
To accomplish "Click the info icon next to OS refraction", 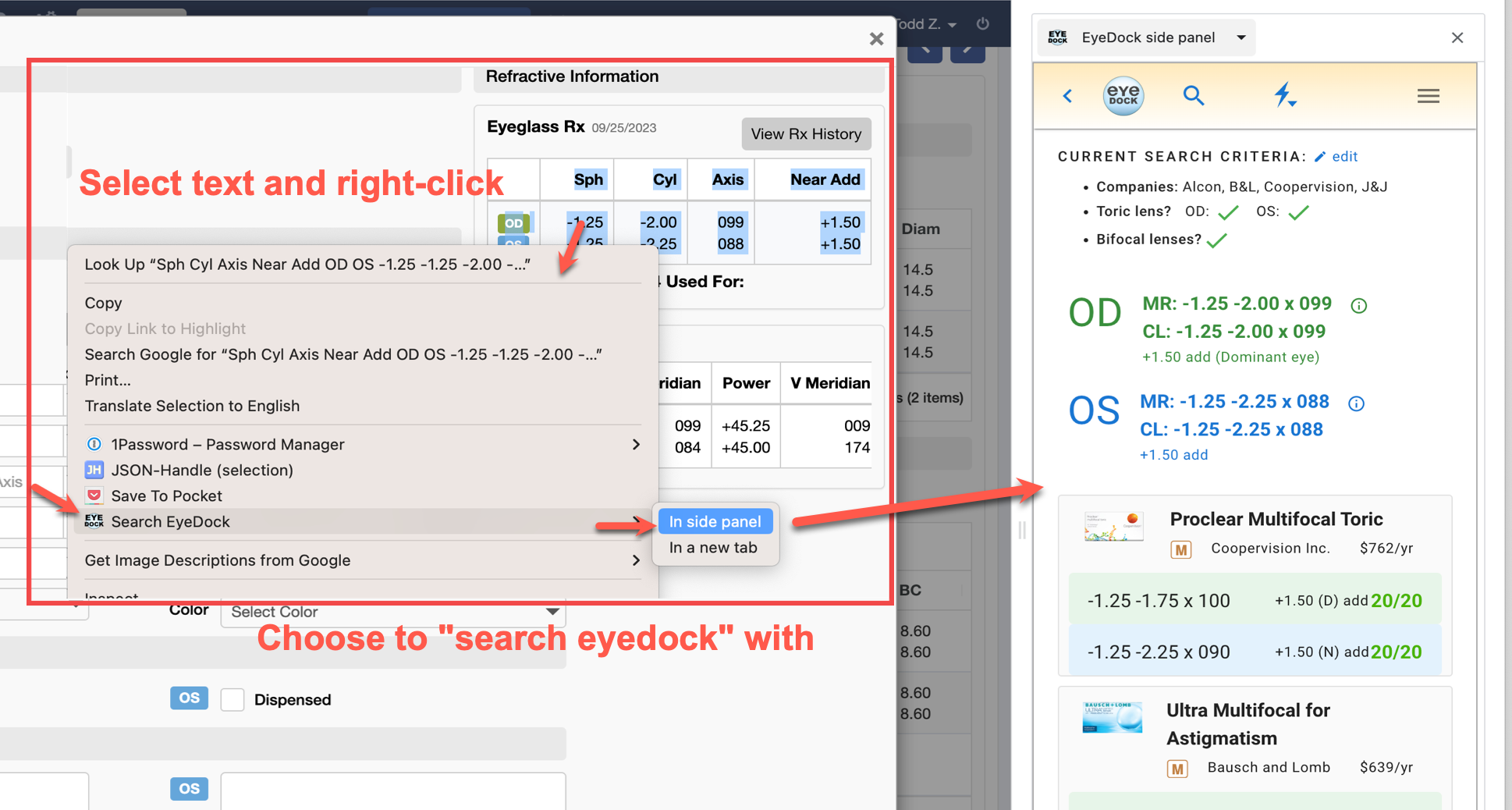I will click(1356, 403).
